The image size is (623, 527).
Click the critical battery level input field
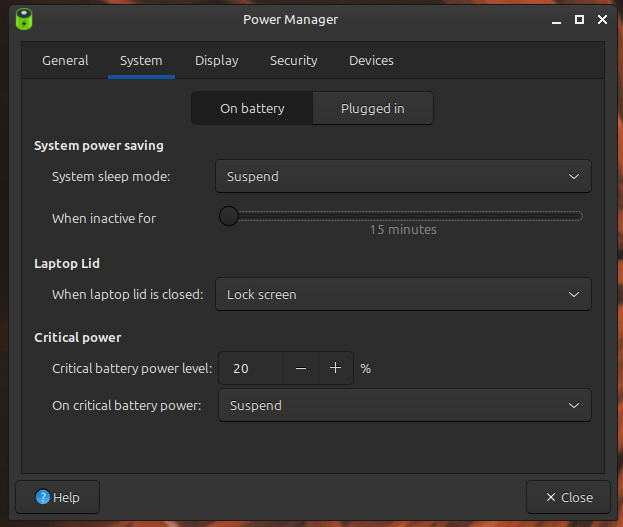[x=251, y=368]
